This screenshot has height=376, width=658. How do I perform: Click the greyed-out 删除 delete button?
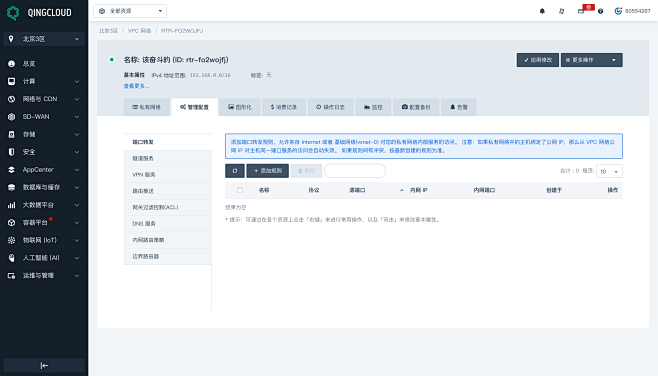tap(306, 171)
